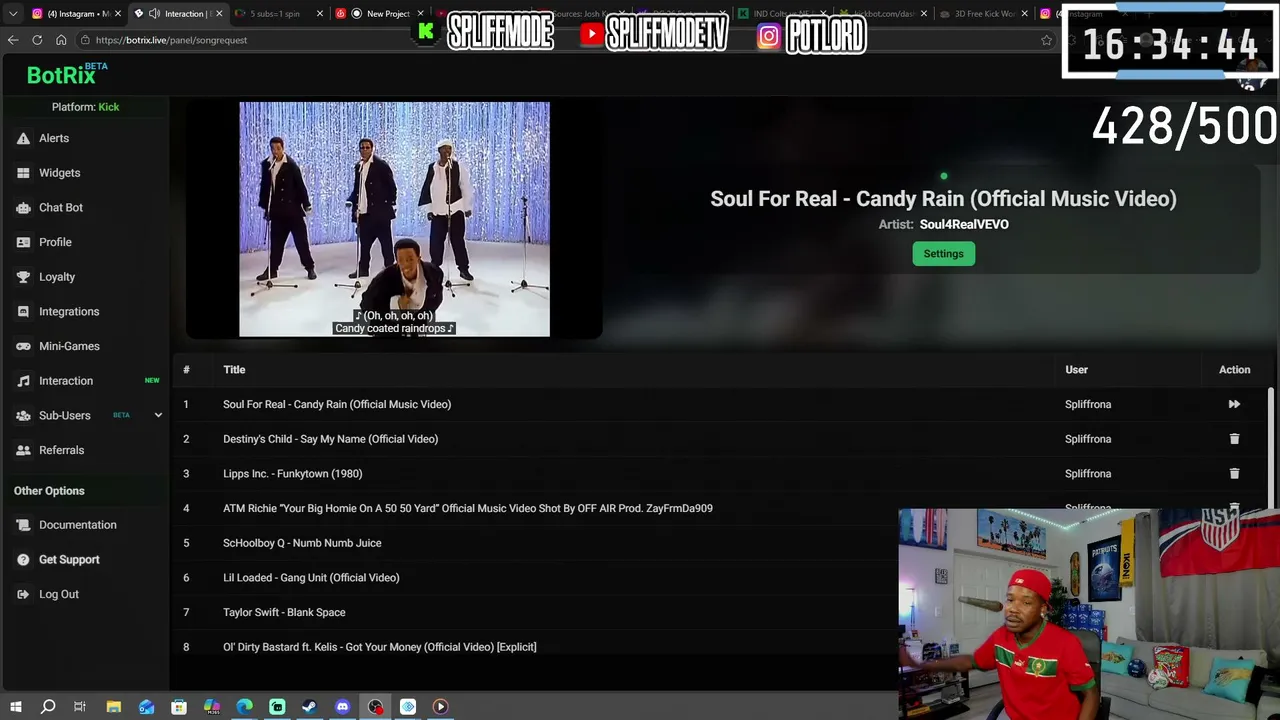Click the User column header
The width and height of the screenshot is (1280, 720).
(1076, 370)
